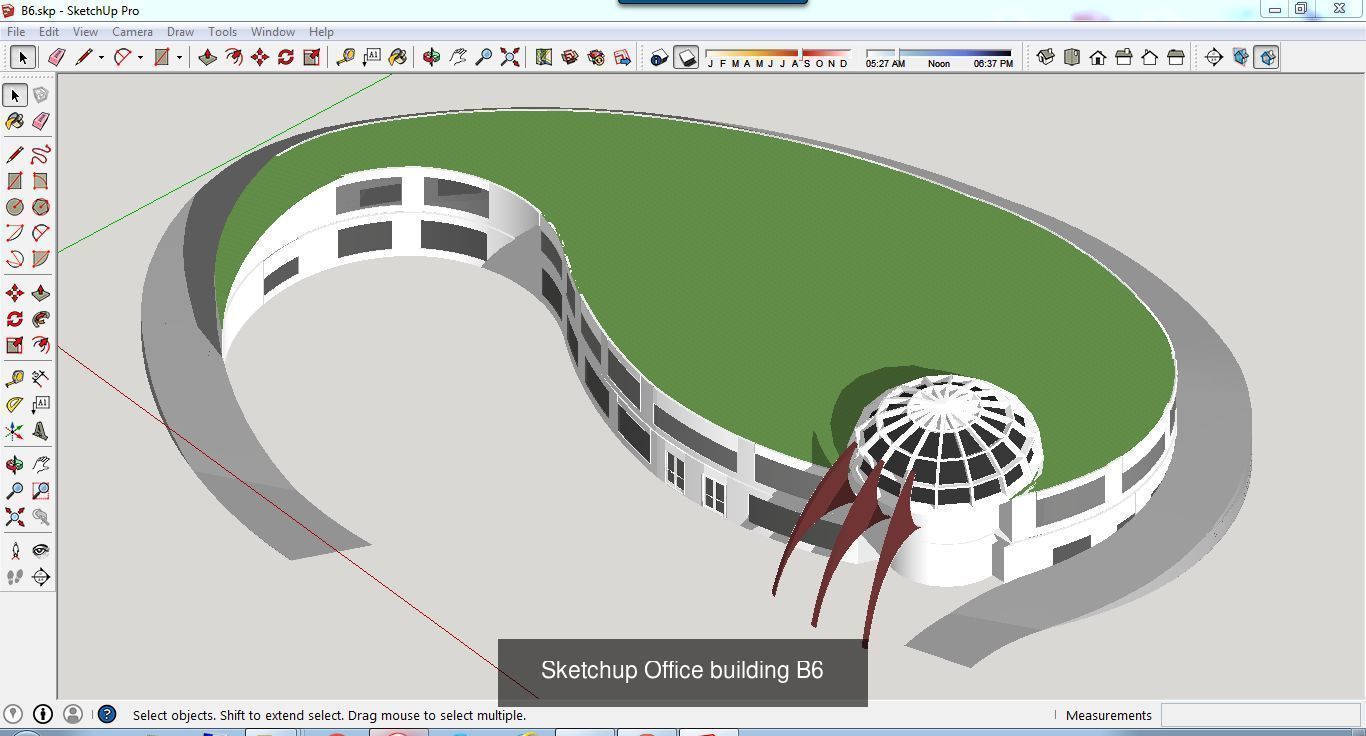Image resolution: width=1366 pixels, height=736 pixels.
Task: Expand the Arc tool dropdown arrow
Action: click(x=140, y=57)
